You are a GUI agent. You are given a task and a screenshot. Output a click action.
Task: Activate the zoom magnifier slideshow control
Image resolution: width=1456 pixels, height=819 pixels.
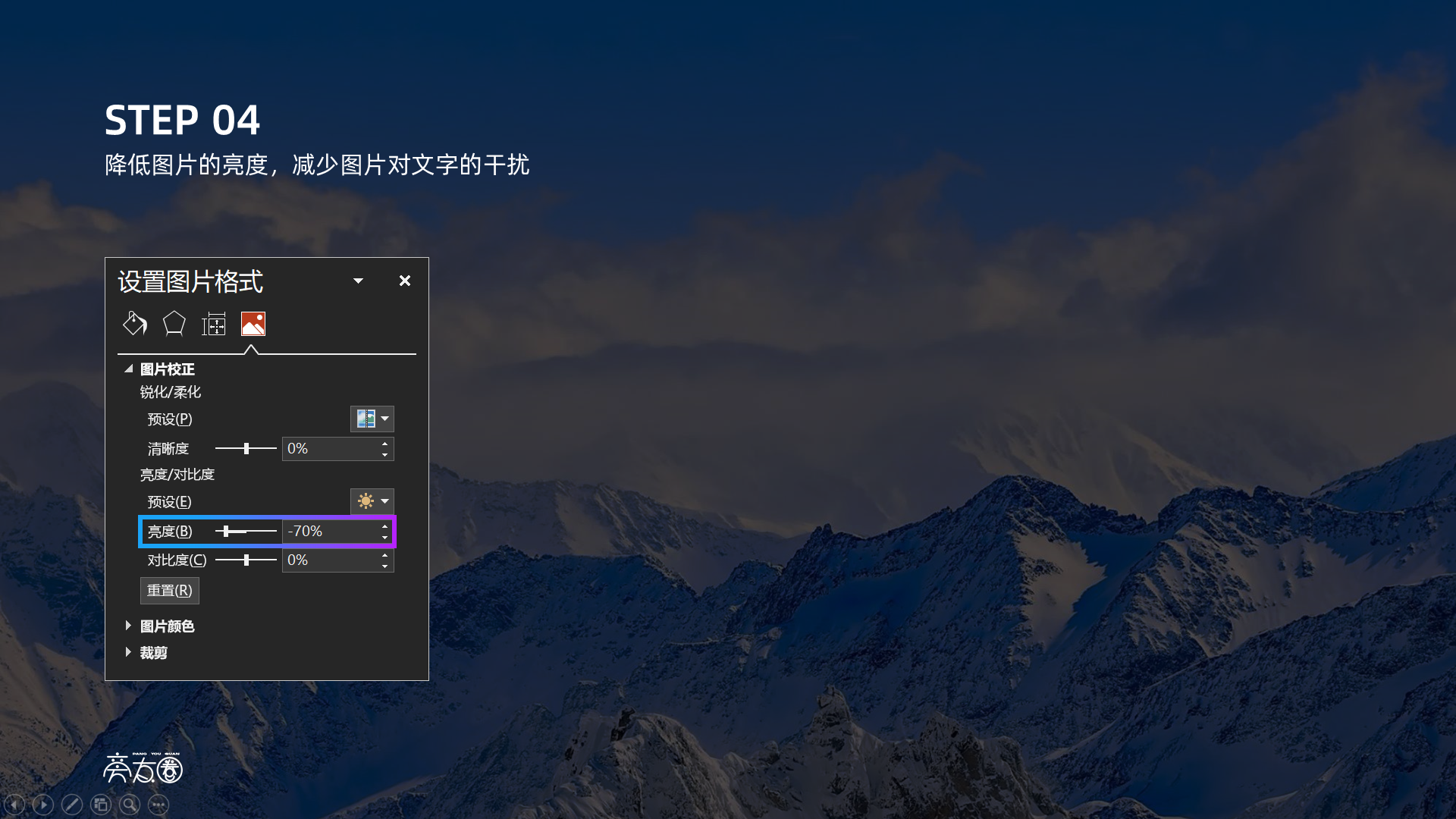(130, 805)
